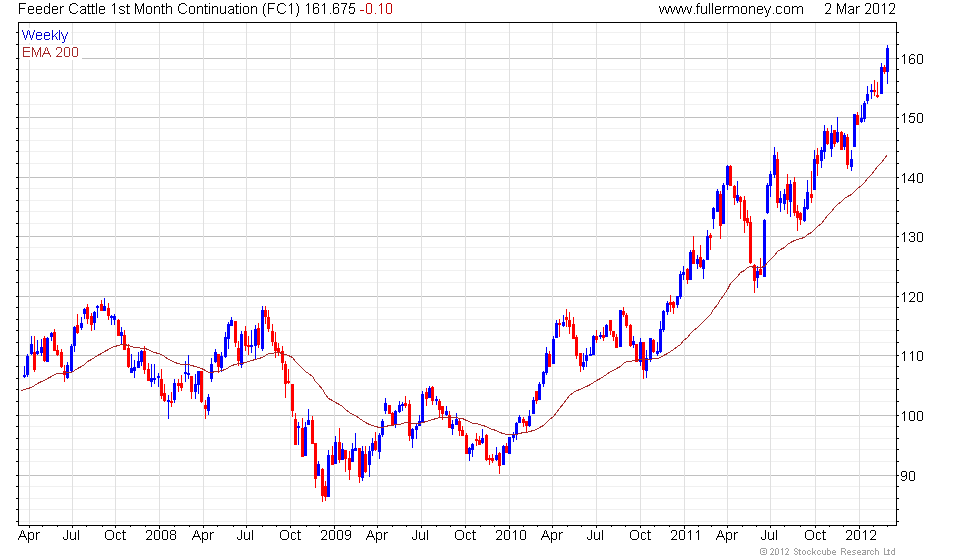Click the red price change -0.10
This screenshot has width=980, height=560.
coord(376,9)
